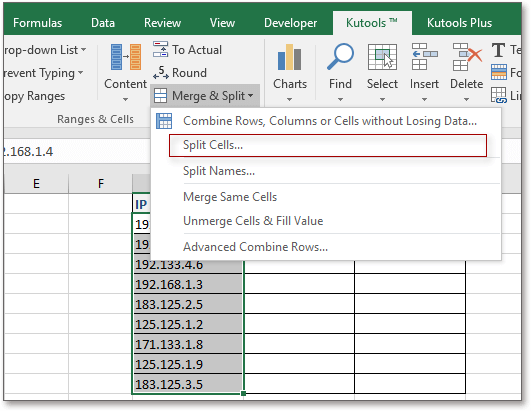Select cell containing 171.133.1.8
Screen dimensions: 531x411
point(188,344)
